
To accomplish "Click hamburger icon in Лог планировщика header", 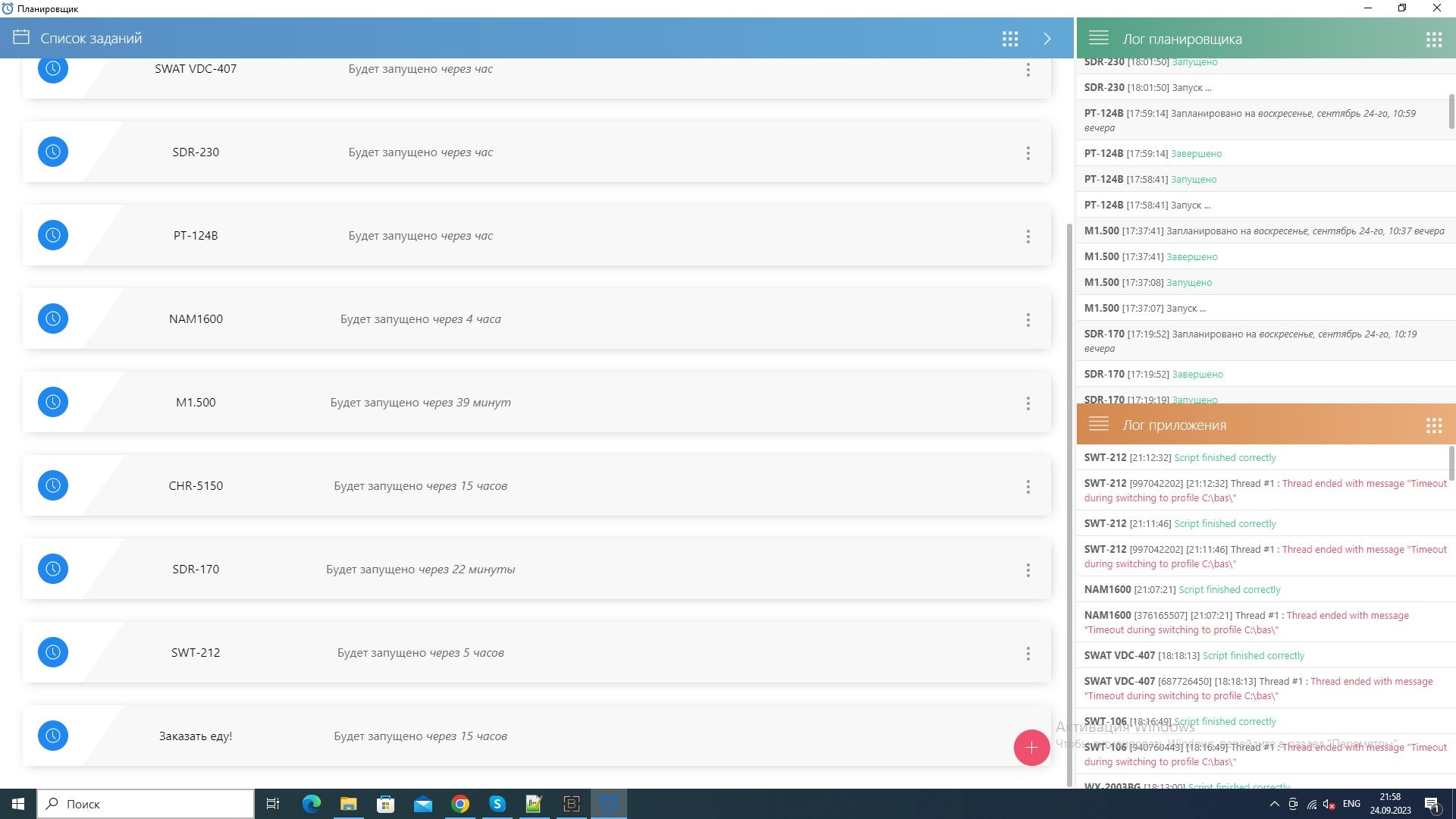I will 1099,38.
